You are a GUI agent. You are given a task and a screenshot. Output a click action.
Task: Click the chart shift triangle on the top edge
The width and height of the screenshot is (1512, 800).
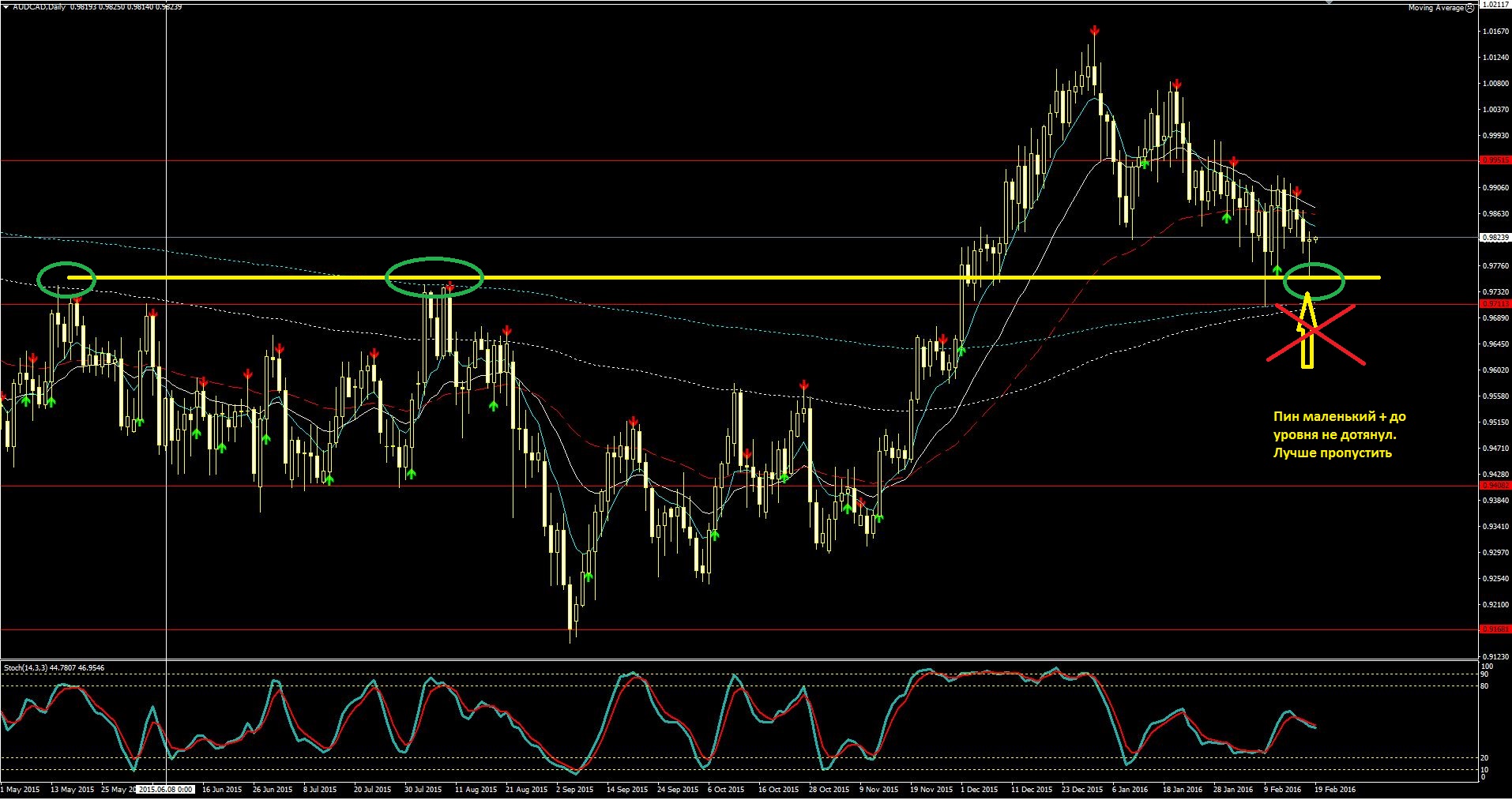click(1328, 2)
